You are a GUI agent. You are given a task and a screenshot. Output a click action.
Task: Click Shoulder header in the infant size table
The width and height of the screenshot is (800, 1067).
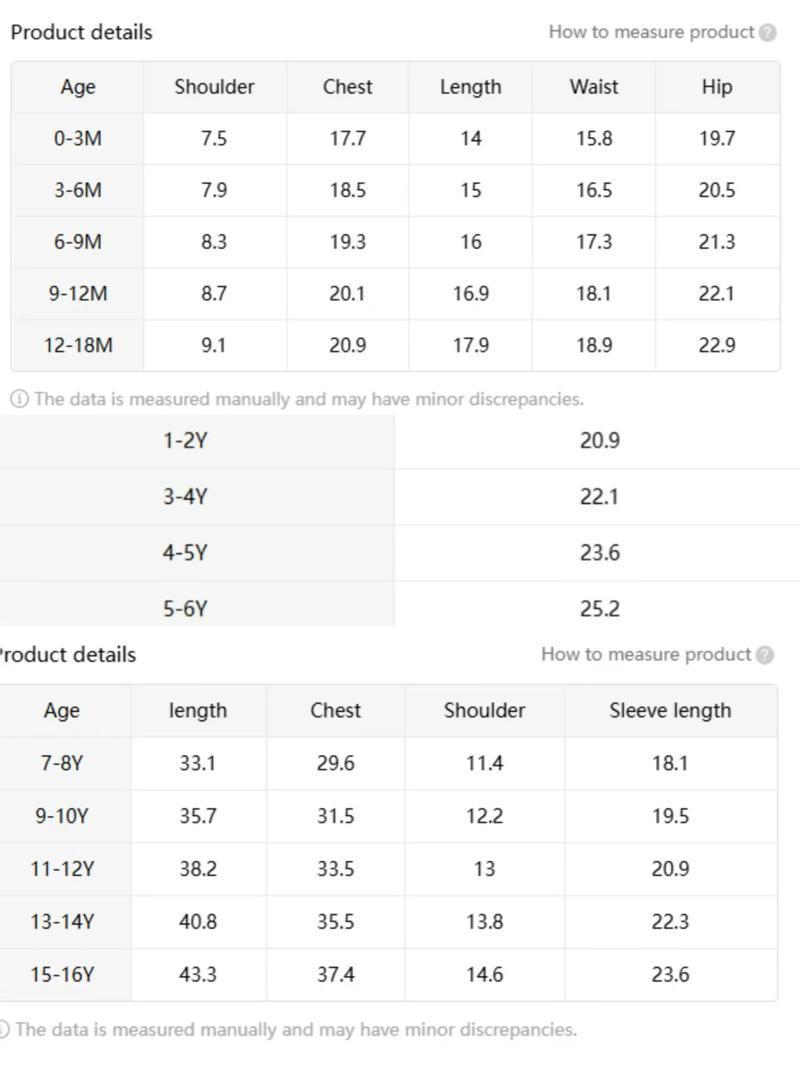tap(214, 87)
